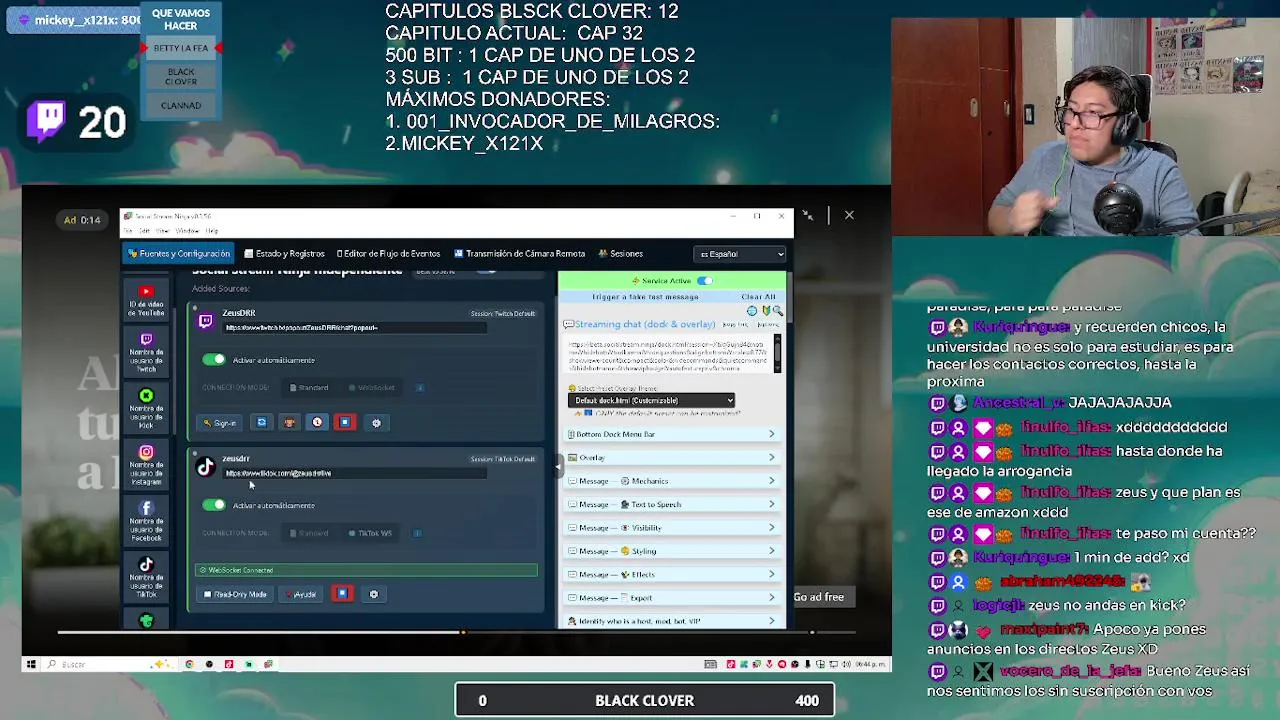Open the Windows Start menu

31,664
